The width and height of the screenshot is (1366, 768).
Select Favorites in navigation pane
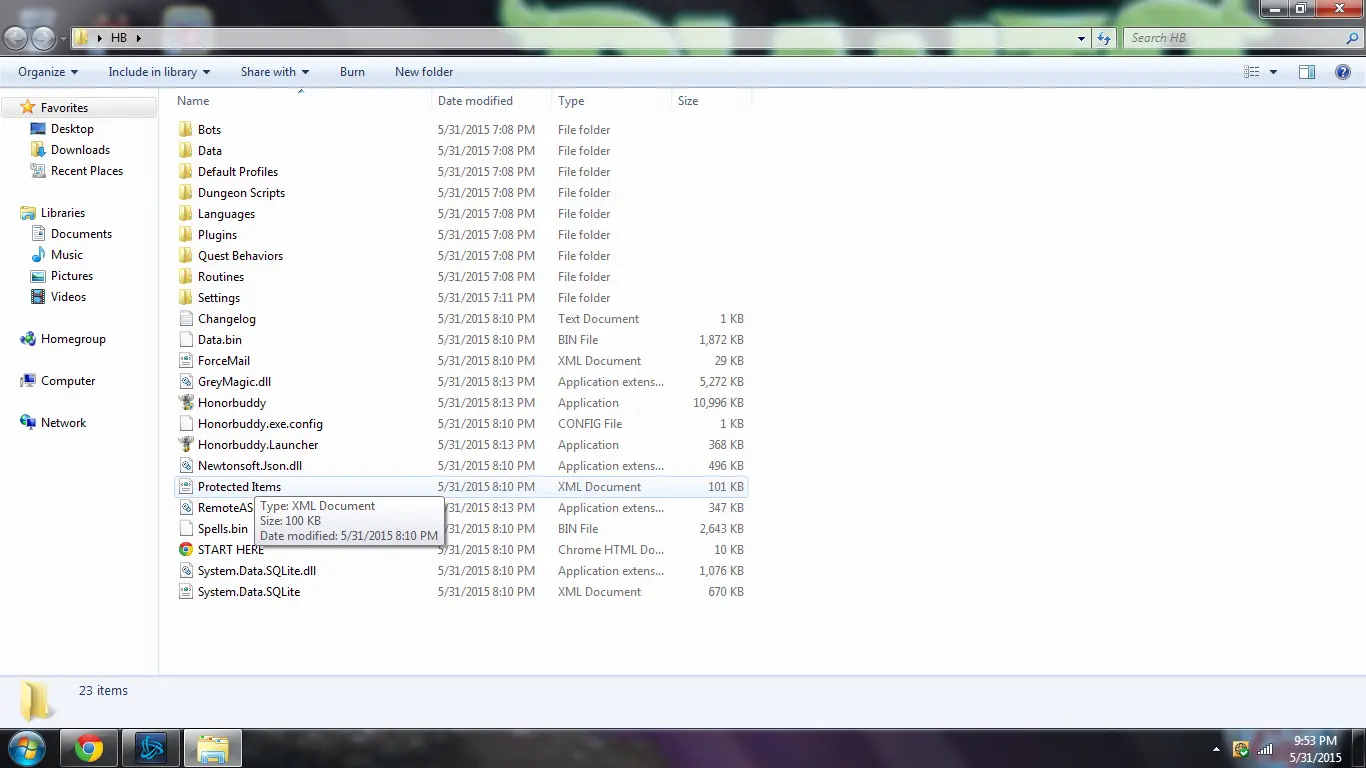[x=64, y=108]
